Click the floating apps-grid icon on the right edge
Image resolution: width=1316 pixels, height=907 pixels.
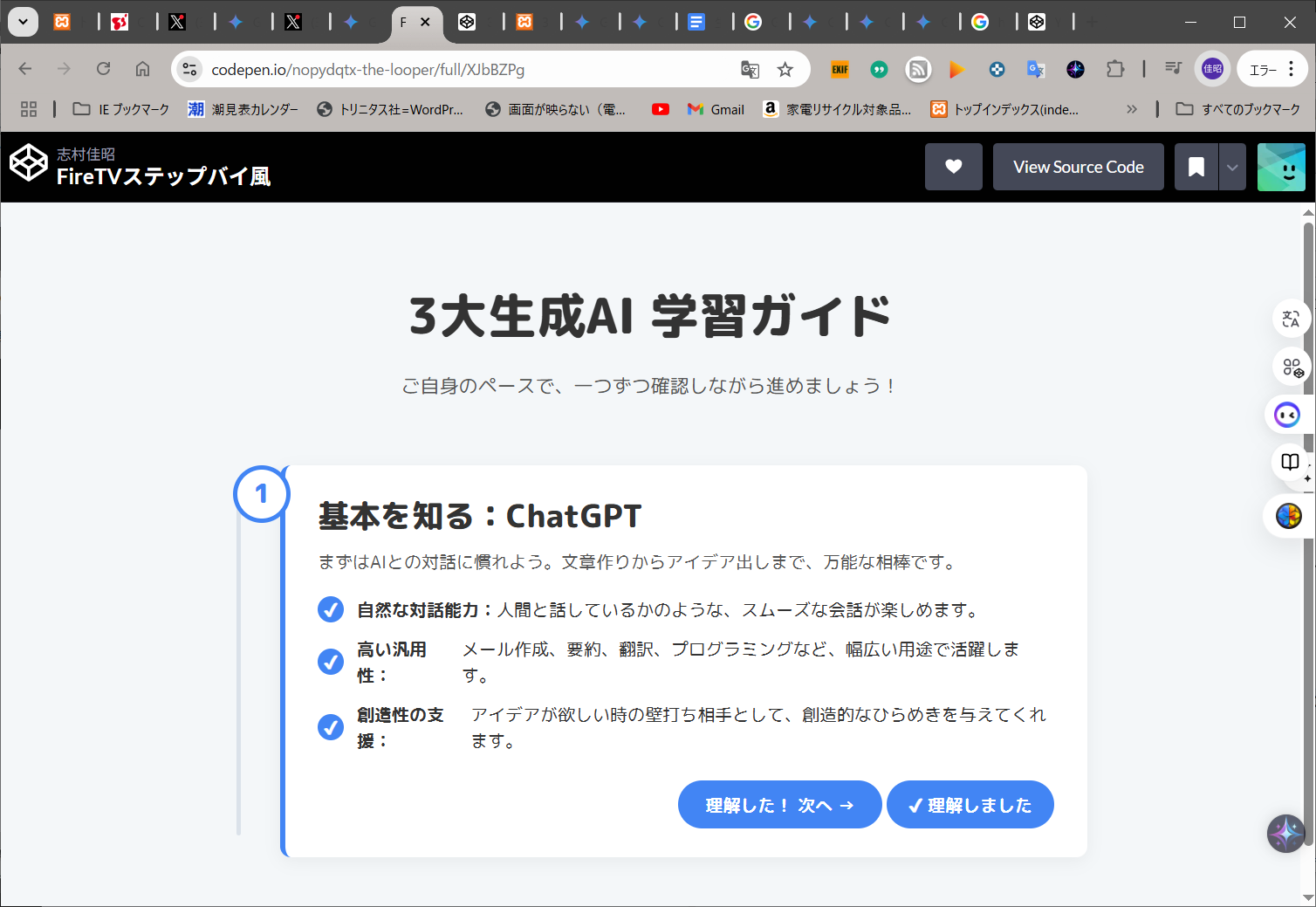1292,367
